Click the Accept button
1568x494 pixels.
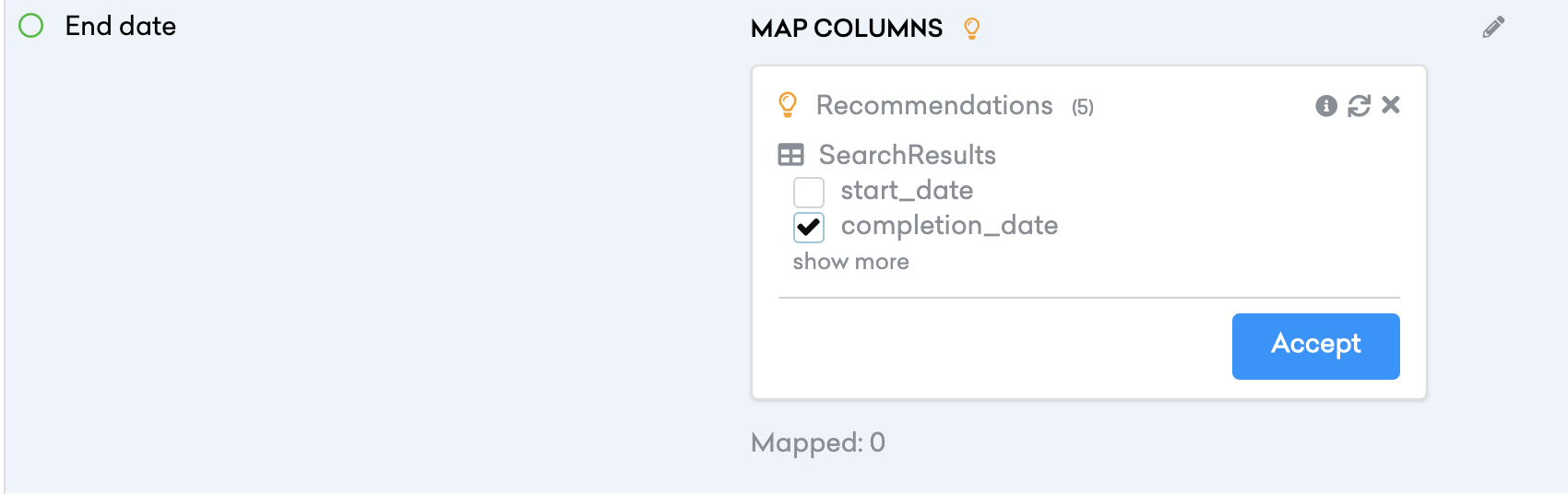(1315, 347)
